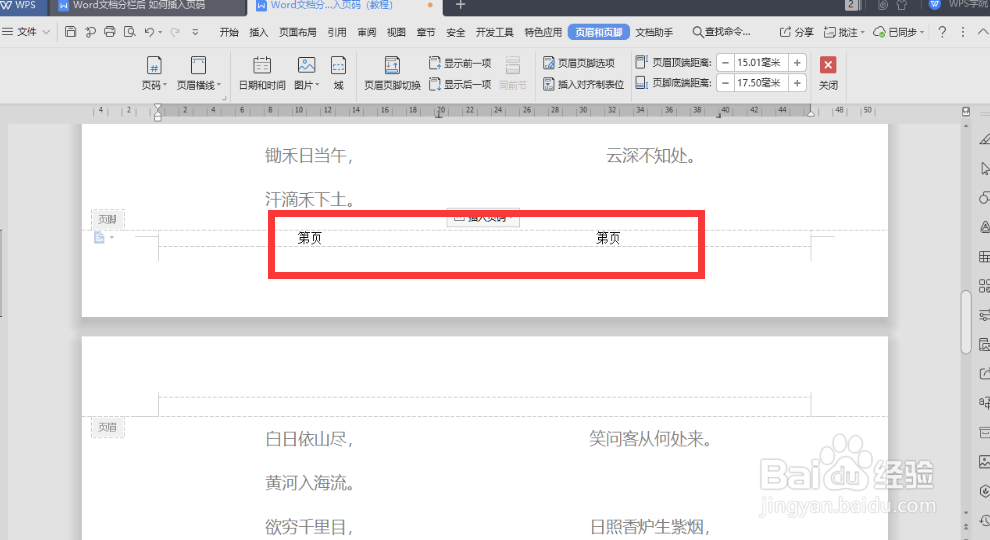
Task: Expand the arrow next to 文件
Action: [46, 32]
